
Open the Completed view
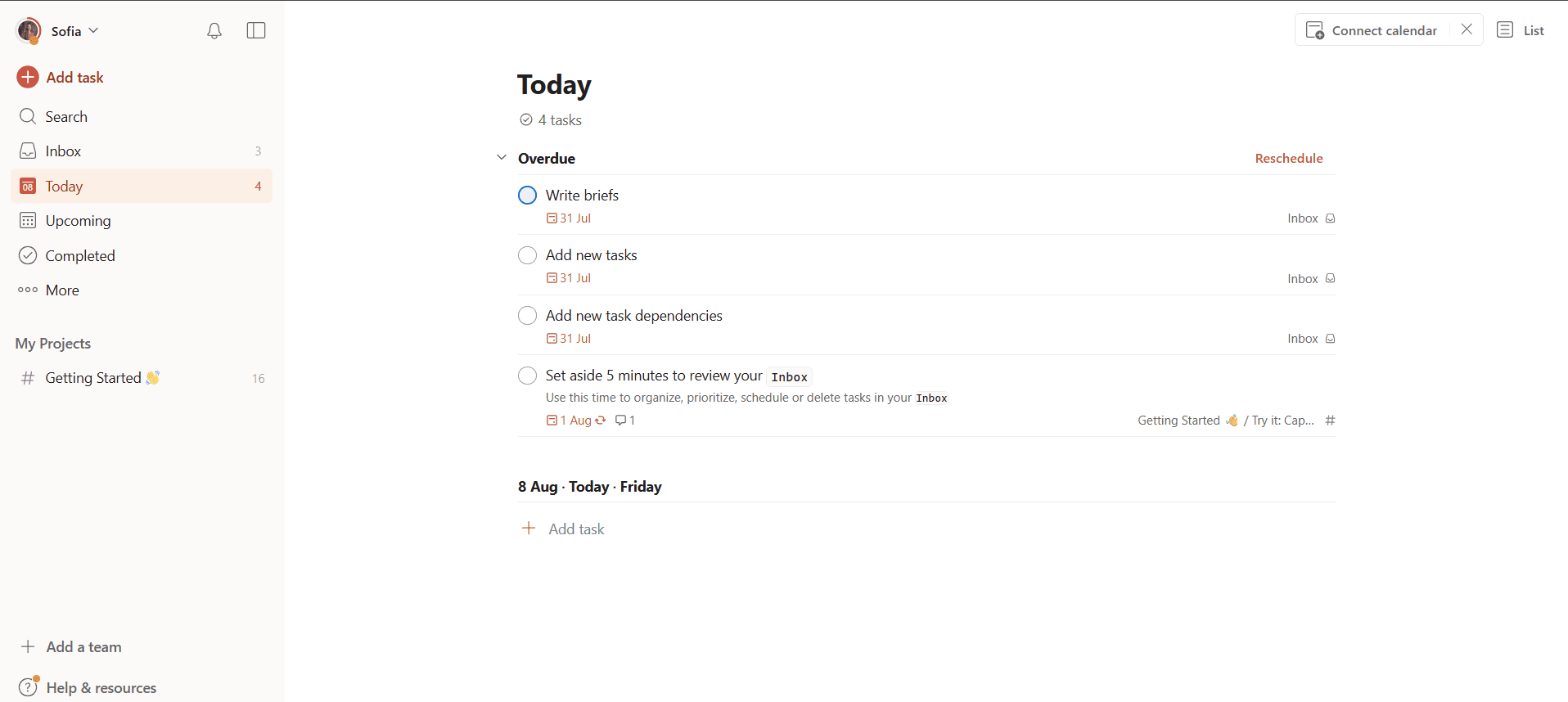(80, 256)
